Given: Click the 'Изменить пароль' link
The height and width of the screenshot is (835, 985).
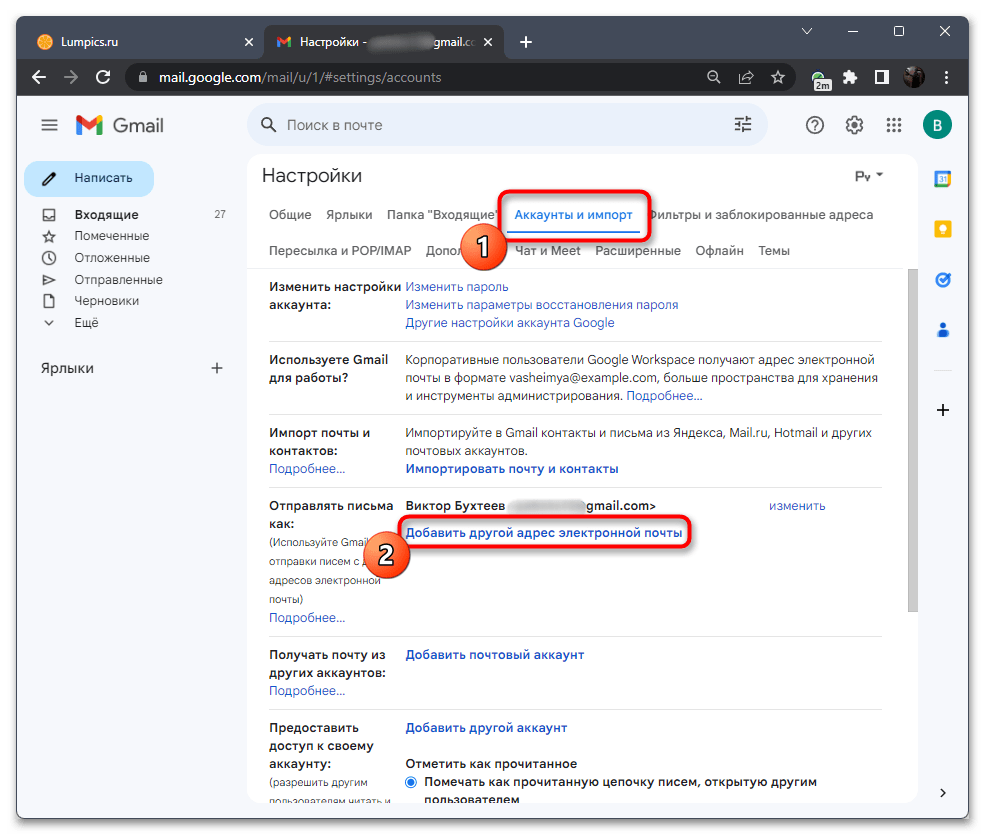Looking at the screenshot, I should [x=456, y=286].
